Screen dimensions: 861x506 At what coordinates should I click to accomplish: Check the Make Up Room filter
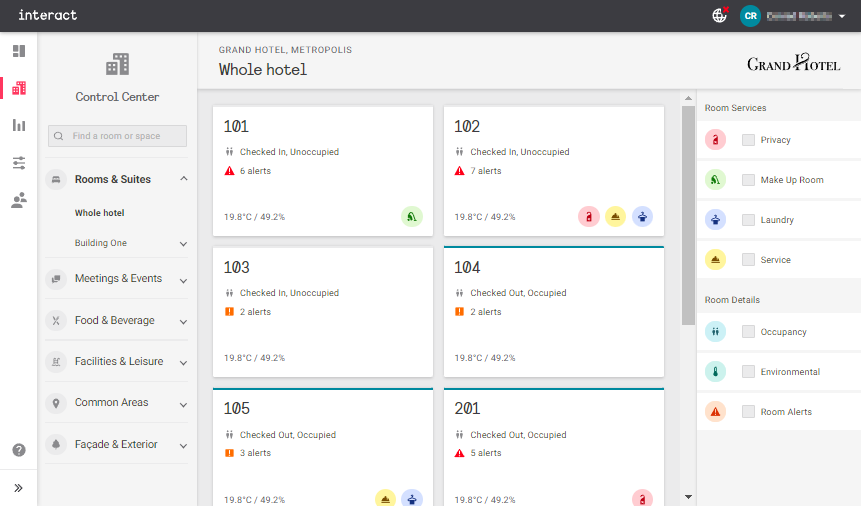748,180
